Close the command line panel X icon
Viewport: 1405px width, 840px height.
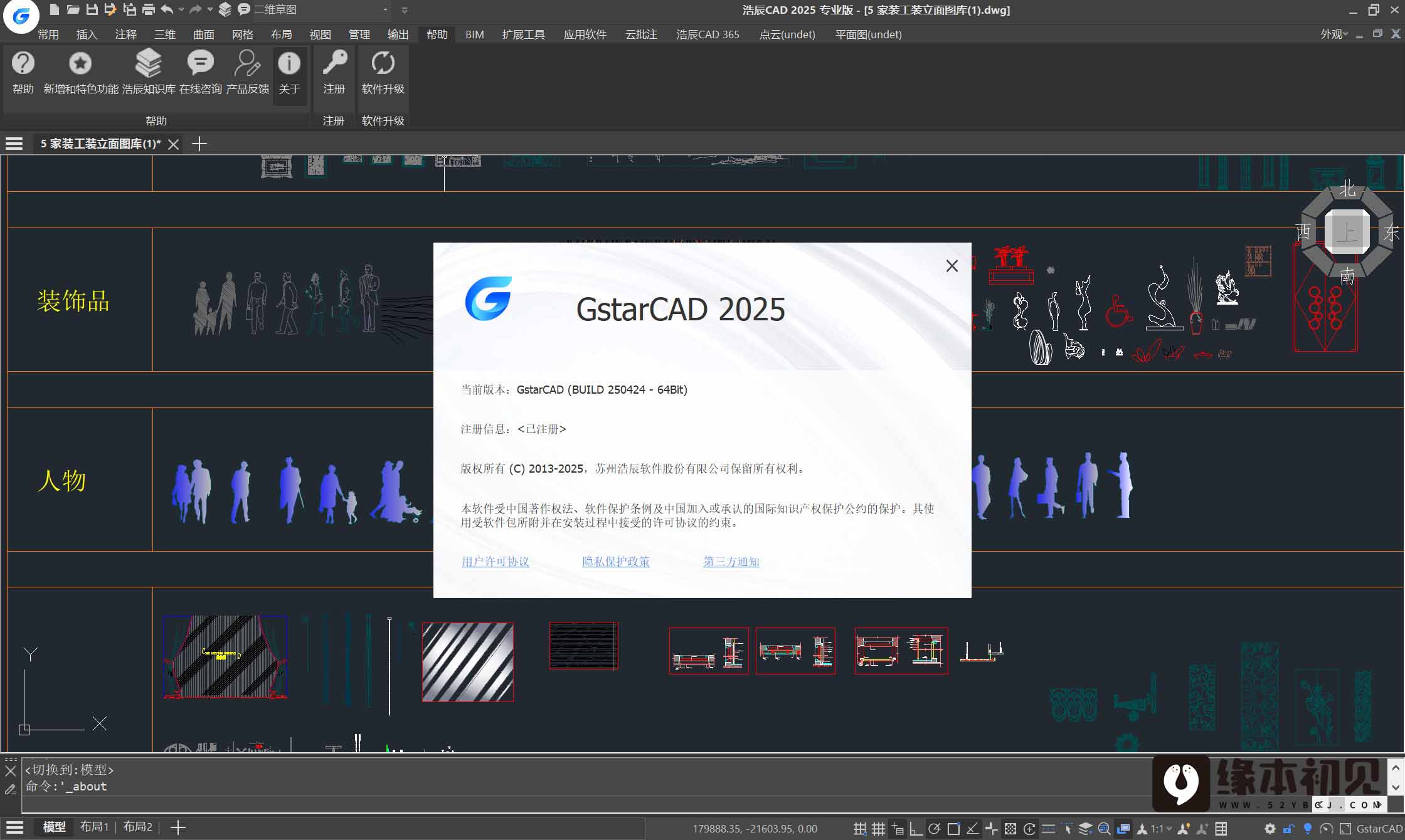click(x=10, y=771)
